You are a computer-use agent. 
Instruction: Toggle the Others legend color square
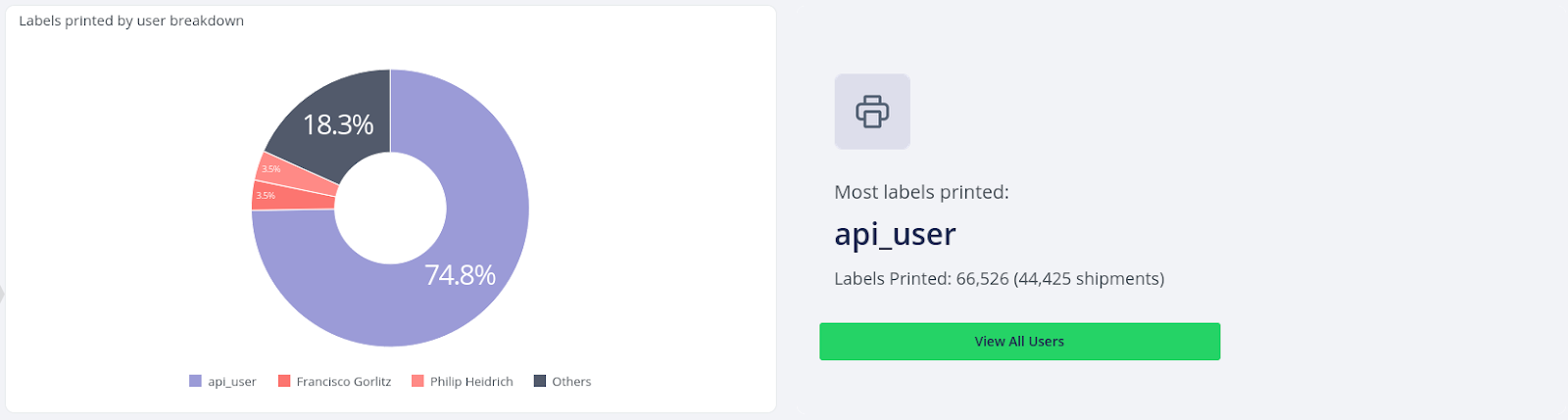[540, 381]
